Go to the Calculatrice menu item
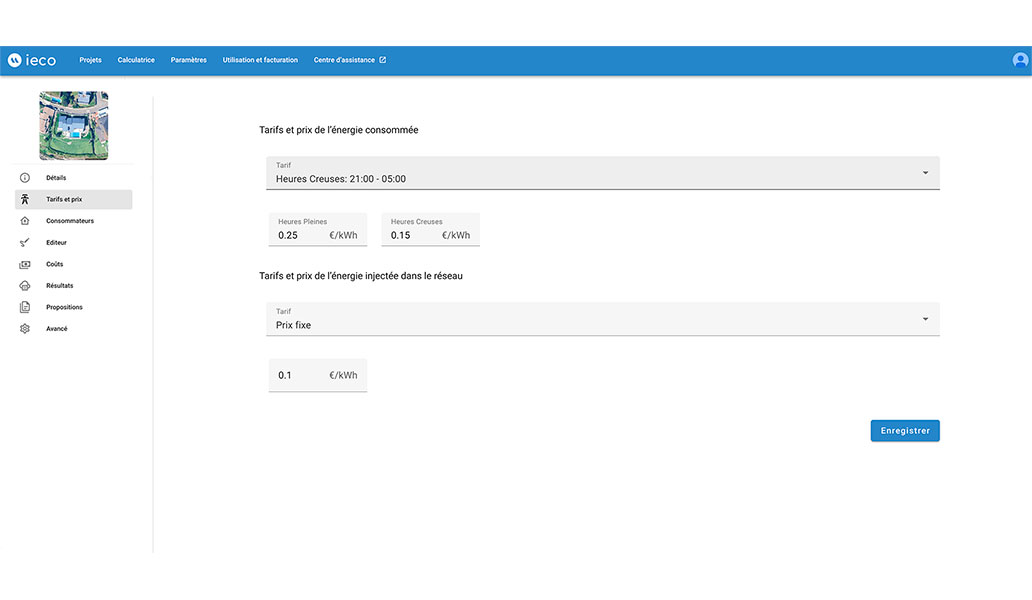Screen dimensions: 1032x600 [x=136, y=60]
